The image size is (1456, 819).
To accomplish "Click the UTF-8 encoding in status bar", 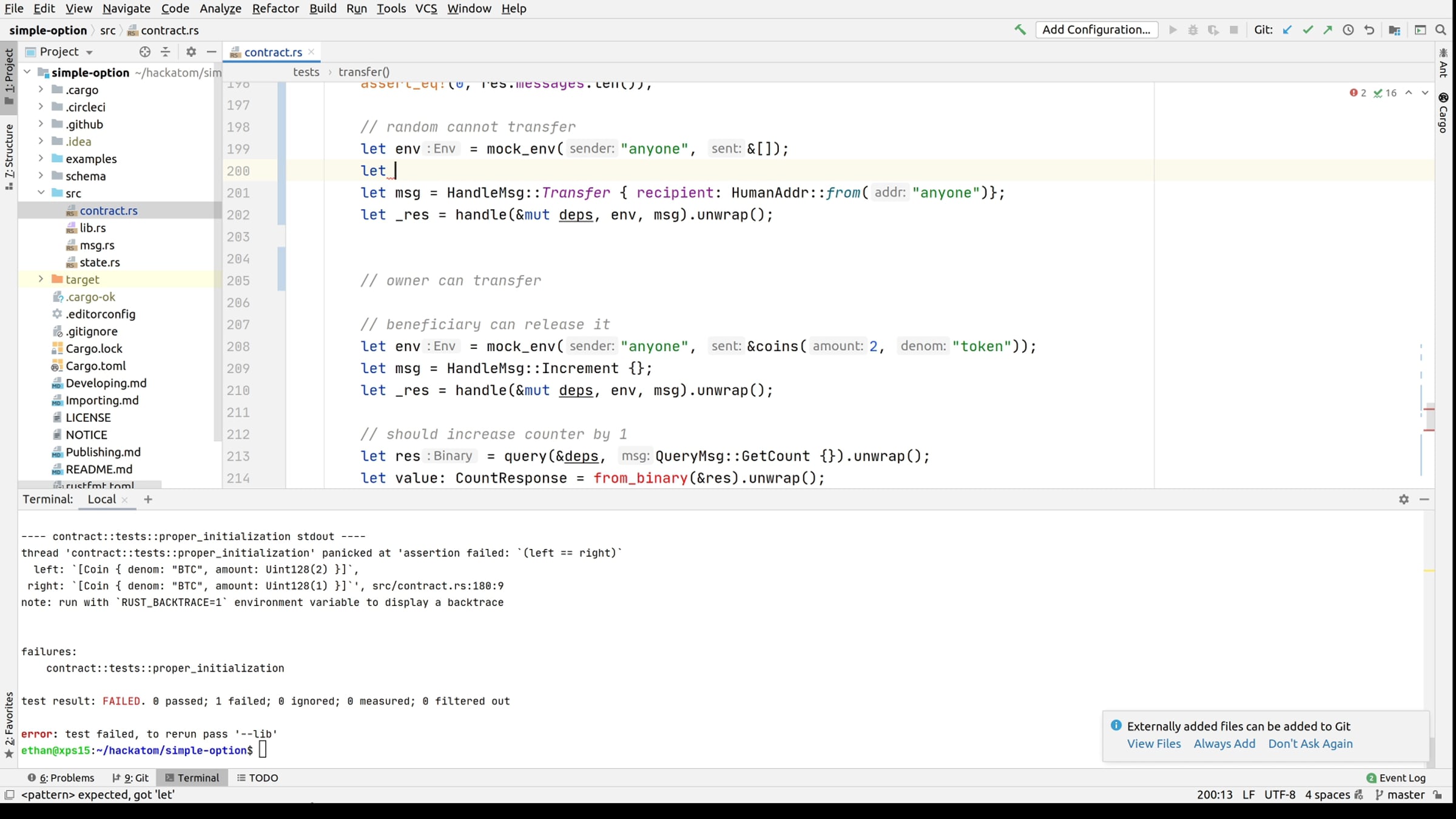I will 1279,795.
